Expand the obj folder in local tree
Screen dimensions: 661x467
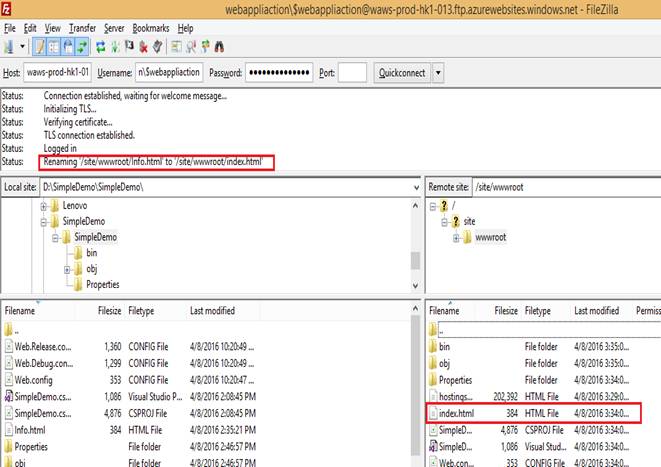click(67, 269)
